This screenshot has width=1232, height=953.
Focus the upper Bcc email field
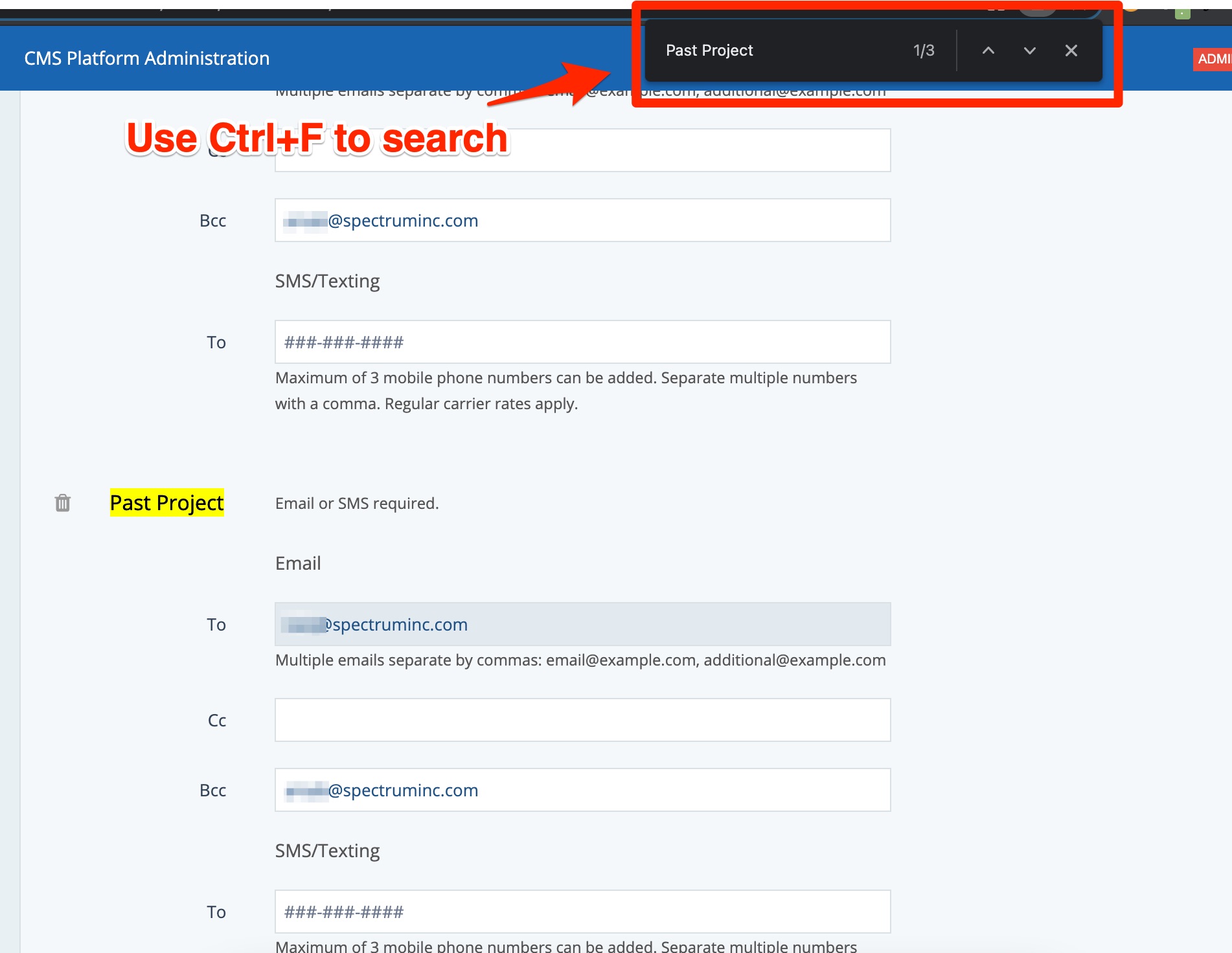point(582,220)
